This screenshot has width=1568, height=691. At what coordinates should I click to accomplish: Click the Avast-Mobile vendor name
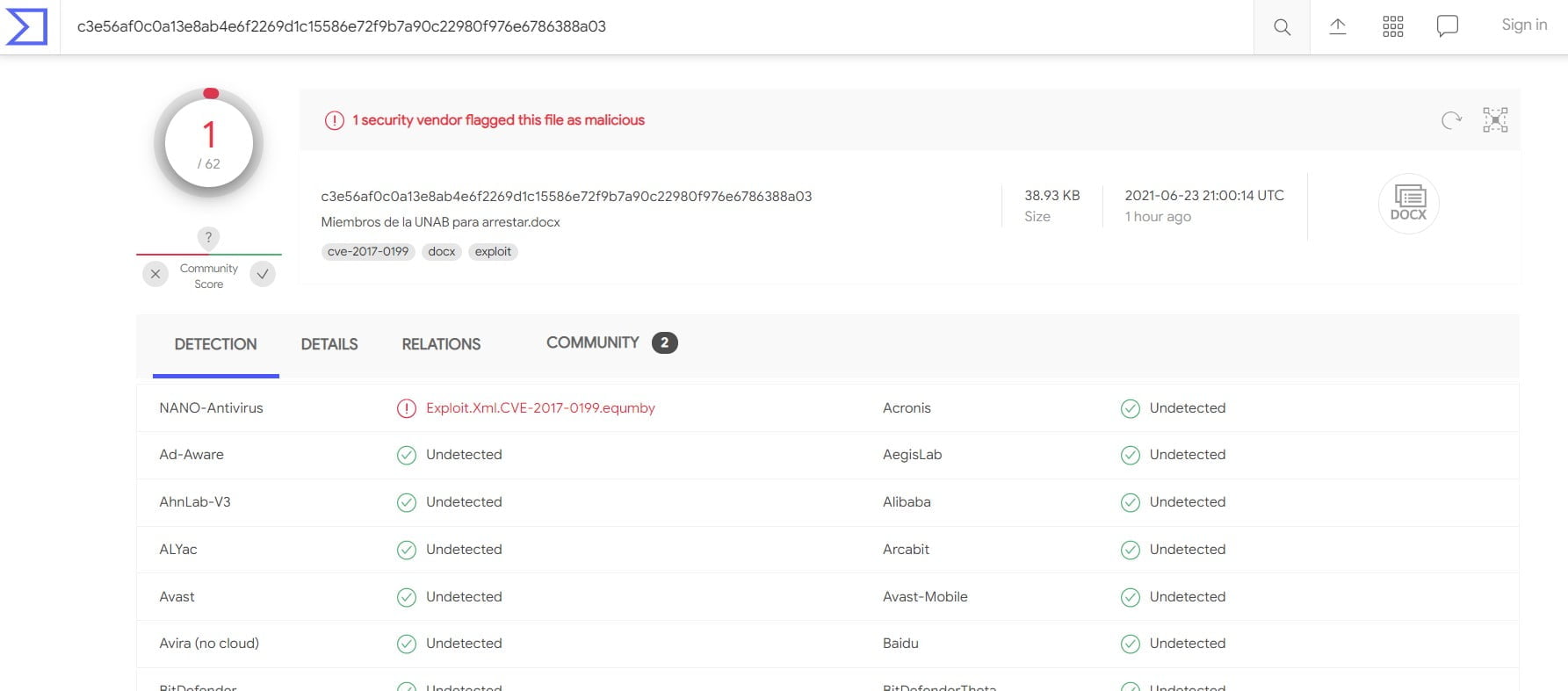pos(925,597)
